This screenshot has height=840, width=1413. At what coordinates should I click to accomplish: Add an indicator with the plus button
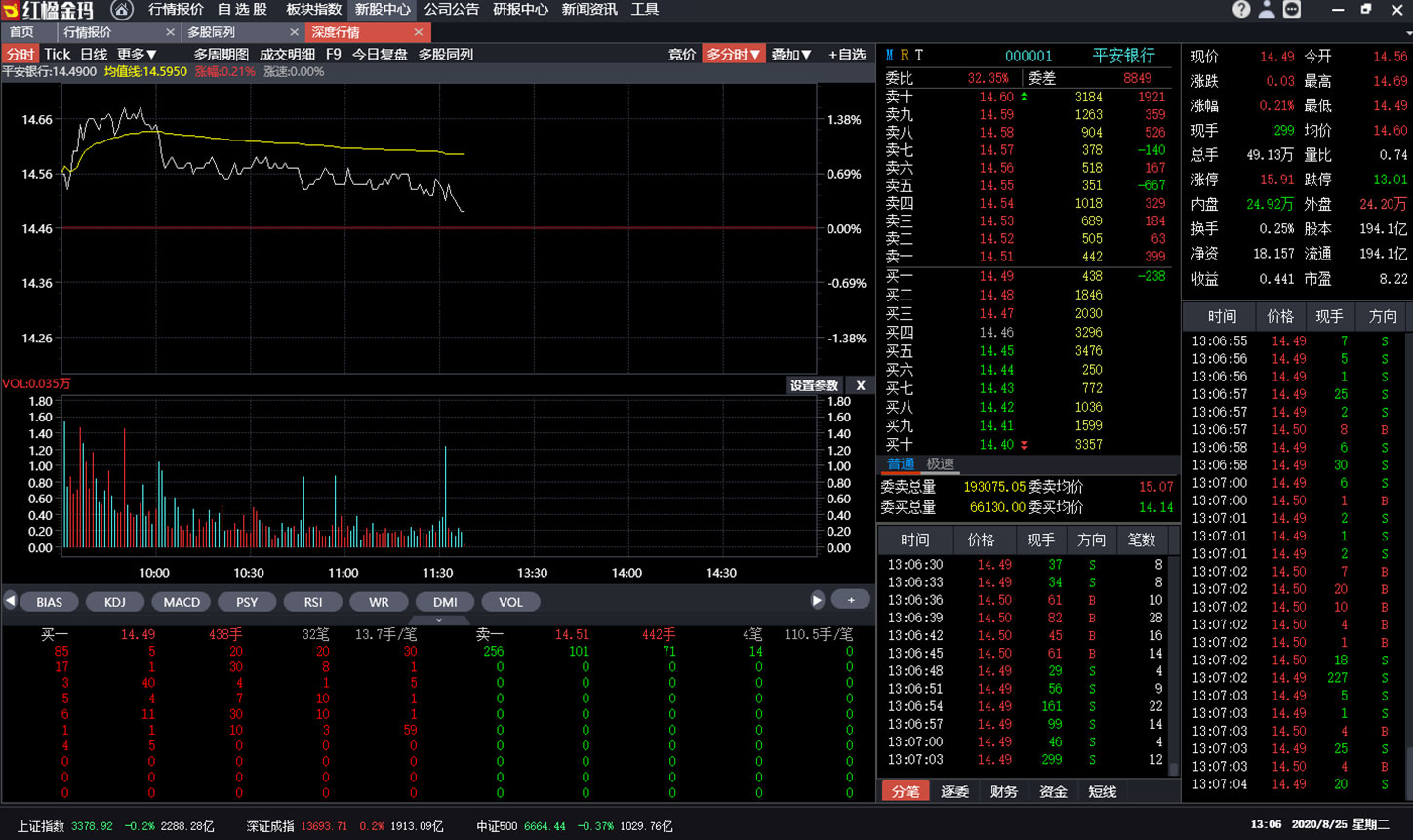click(851, 600)
